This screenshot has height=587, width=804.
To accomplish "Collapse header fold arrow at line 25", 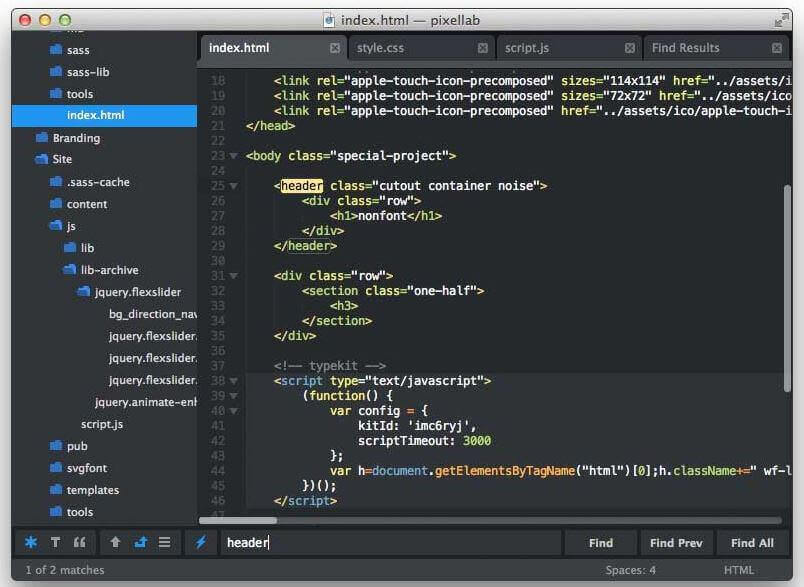I will pos(233,186).
